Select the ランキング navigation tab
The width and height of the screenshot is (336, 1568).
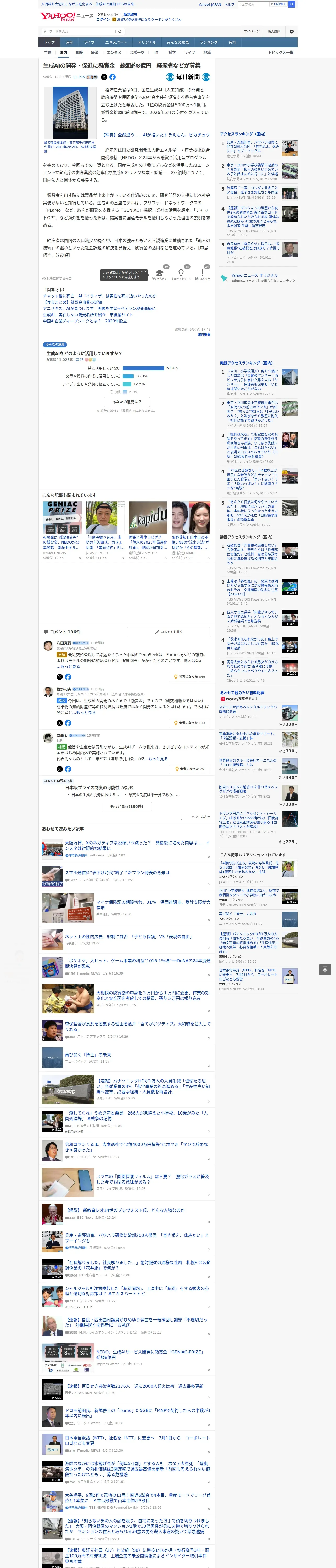(x=209, y=43)
